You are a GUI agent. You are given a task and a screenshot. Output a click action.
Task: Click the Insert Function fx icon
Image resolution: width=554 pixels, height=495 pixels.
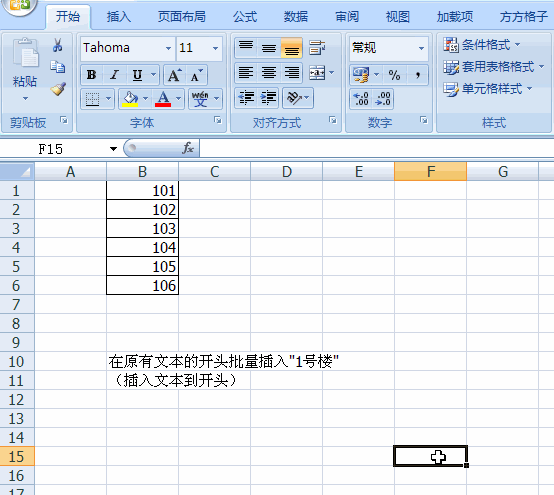click(188, 148)
